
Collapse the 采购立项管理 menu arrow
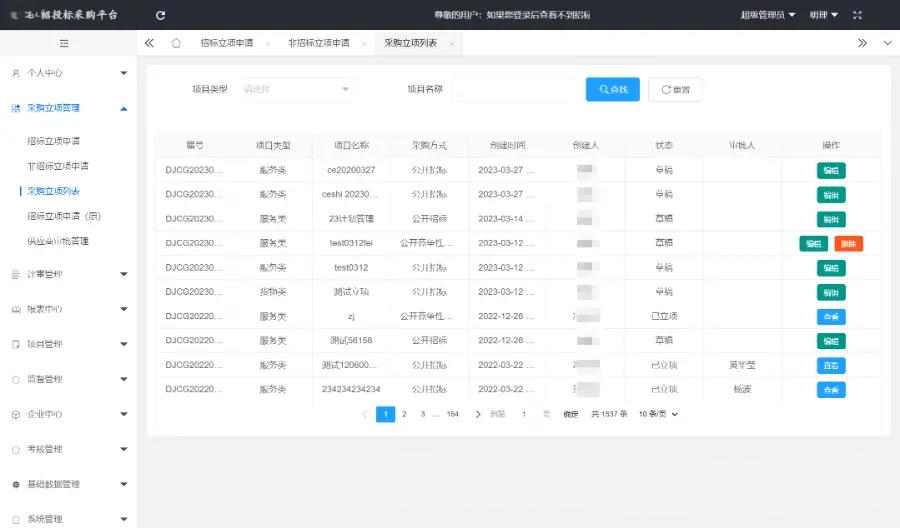124,108
